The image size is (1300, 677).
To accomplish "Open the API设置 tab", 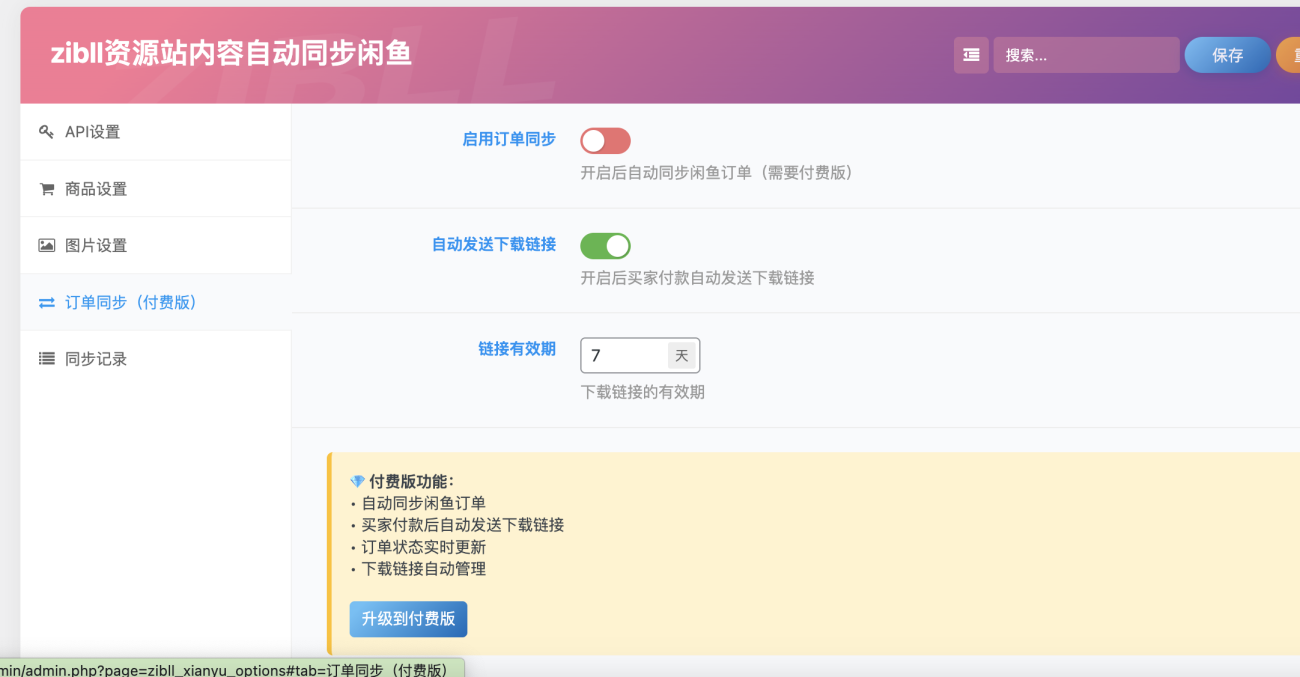I will click(x=92, y=132).
